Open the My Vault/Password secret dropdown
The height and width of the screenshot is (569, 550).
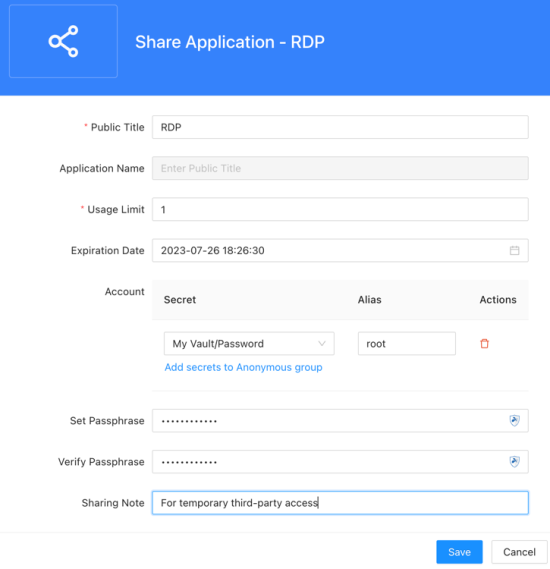249,343
